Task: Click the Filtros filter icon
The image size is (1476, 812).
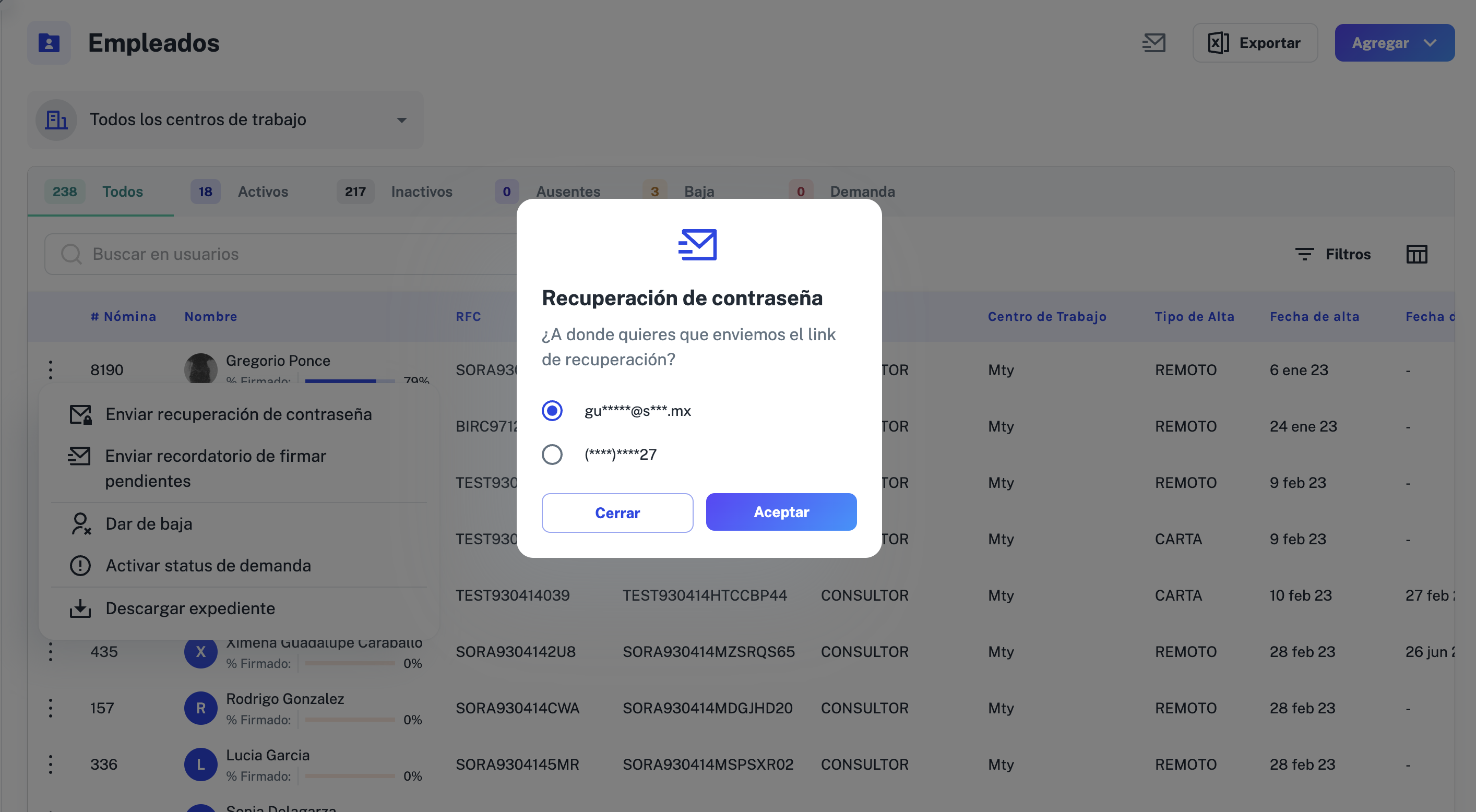Action: point(1305,254)
